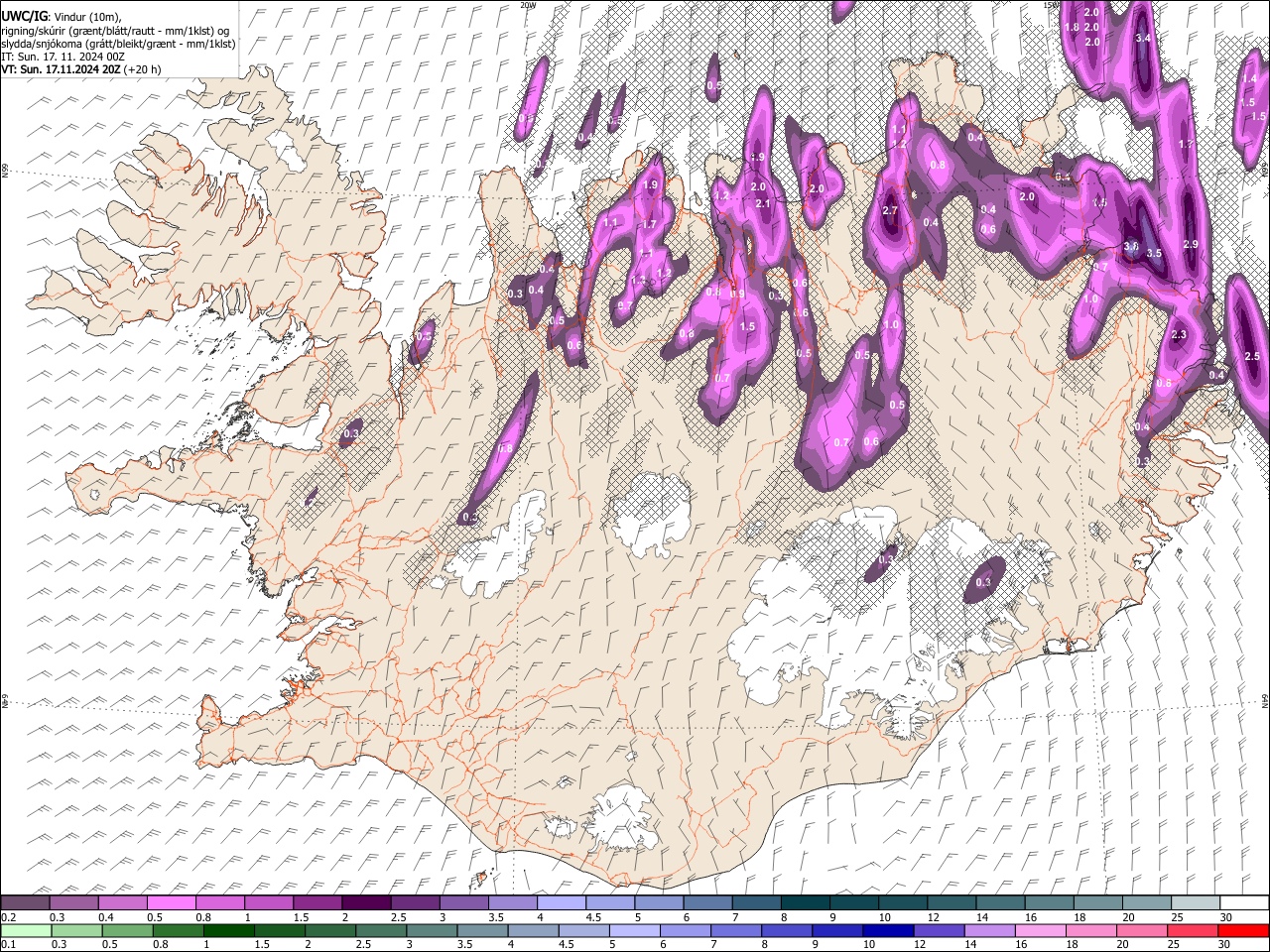The height and width of the screenshot is (952, 1270).
Task: Click the 'rigning/skúrir' legend description line
Action: coord(115,31)
